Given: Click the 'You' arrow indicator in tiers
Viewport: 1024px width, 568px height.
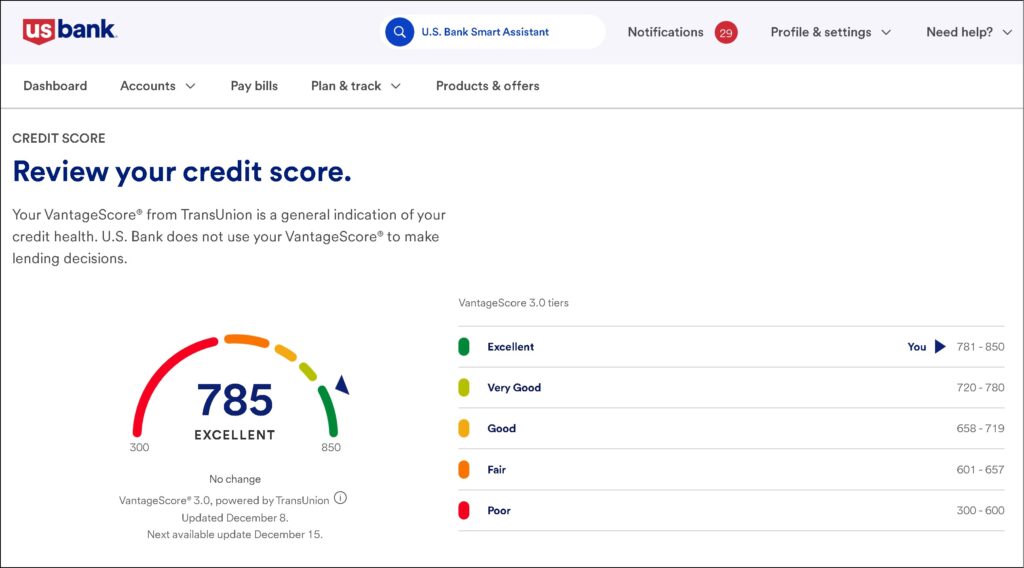Looking at the screenshot, I should [x=939, y=347].
